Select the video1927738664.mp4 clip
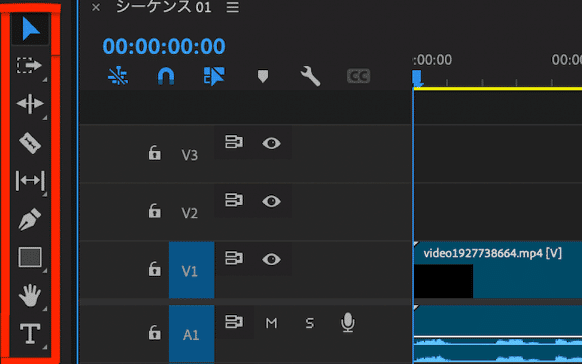The image size is (582, 364). pyautogui.click(x=498, y=270)
